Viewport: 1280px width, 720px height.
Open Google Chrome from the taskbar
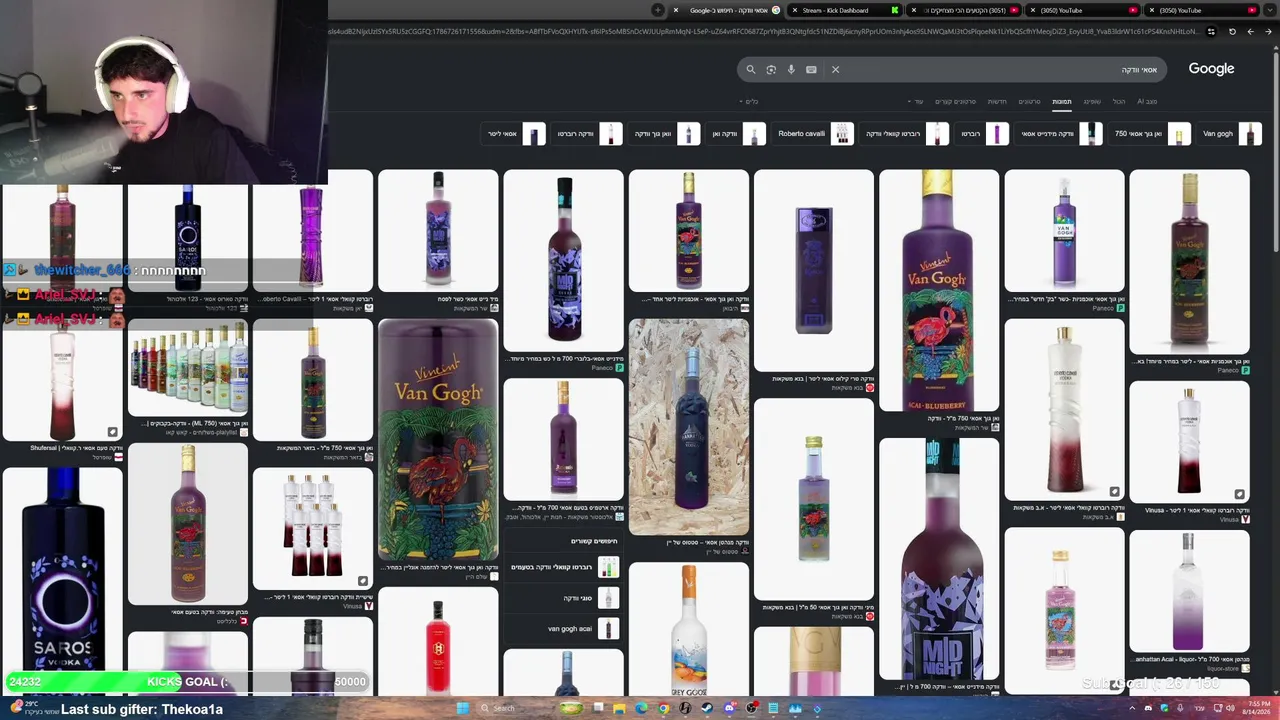point(663,708)
